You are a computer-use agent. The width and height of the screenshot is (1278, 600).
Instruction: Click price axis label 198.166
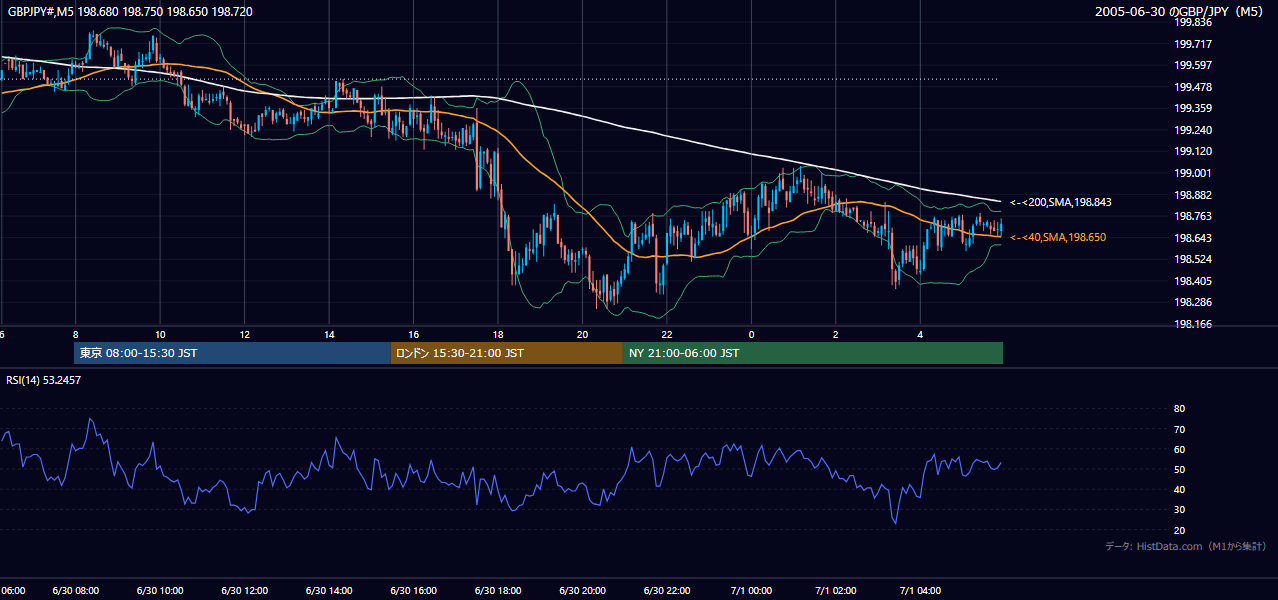click(1193, 324)
